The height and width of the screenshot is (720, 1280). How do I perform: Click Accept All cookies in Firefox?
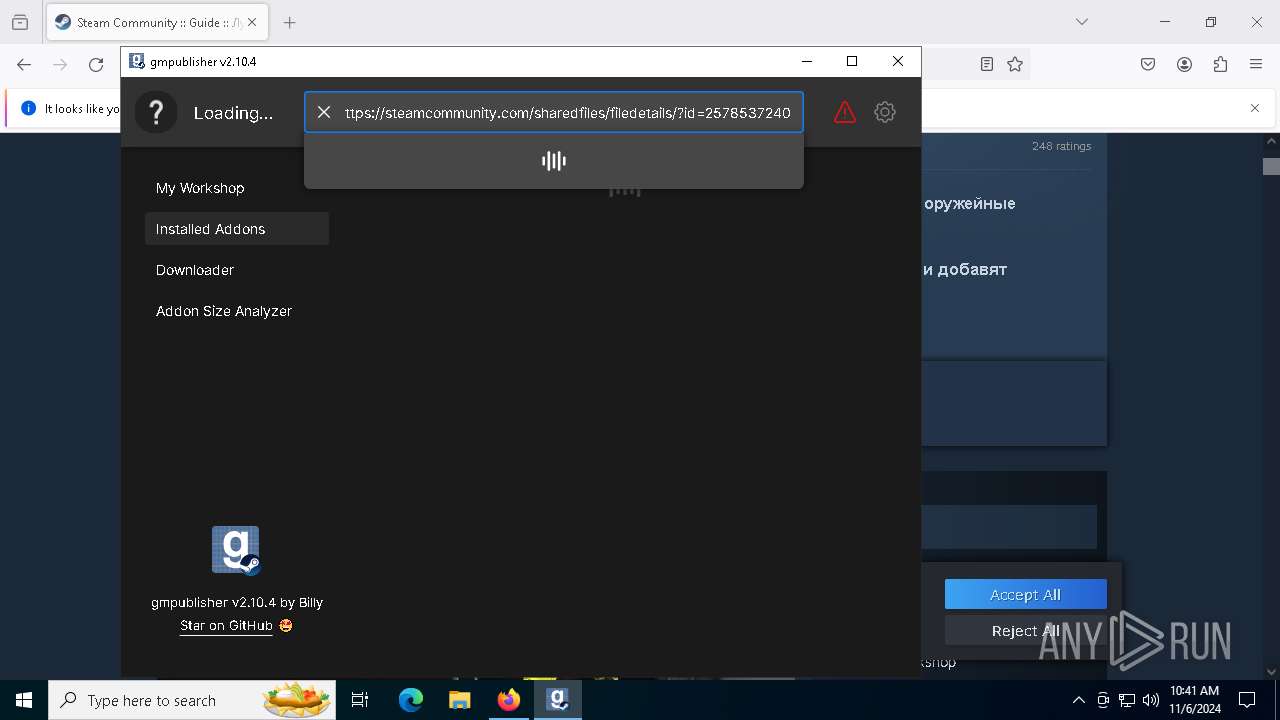tap(1025, 594)
